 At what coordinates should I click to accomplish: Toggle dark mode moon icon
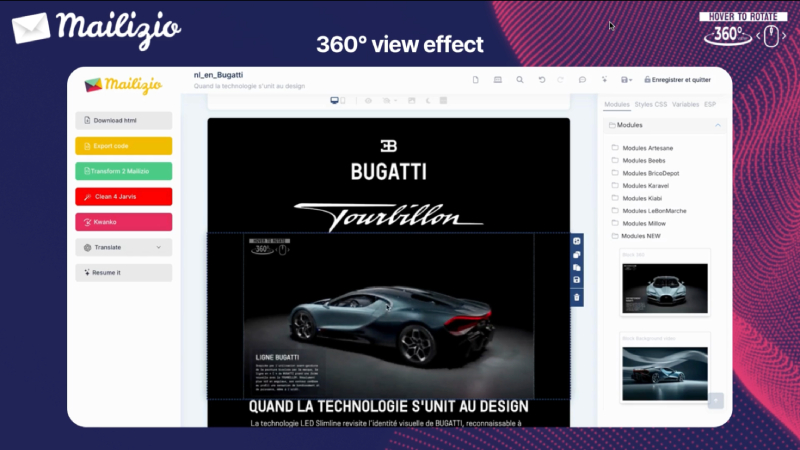tap(428, 101)
